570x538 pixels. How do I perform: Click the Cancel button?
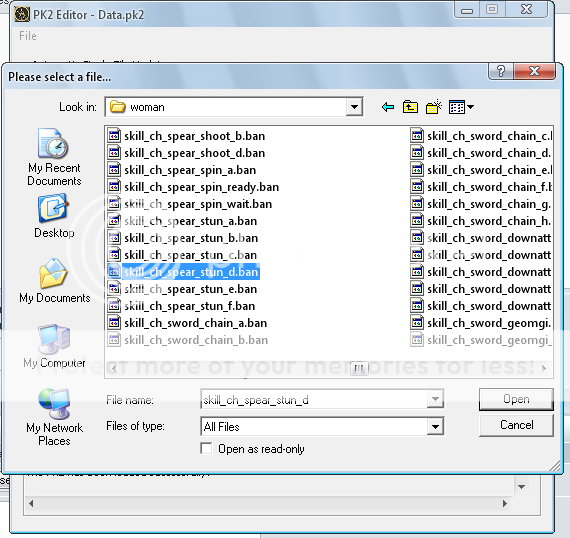tap(516, 425)
